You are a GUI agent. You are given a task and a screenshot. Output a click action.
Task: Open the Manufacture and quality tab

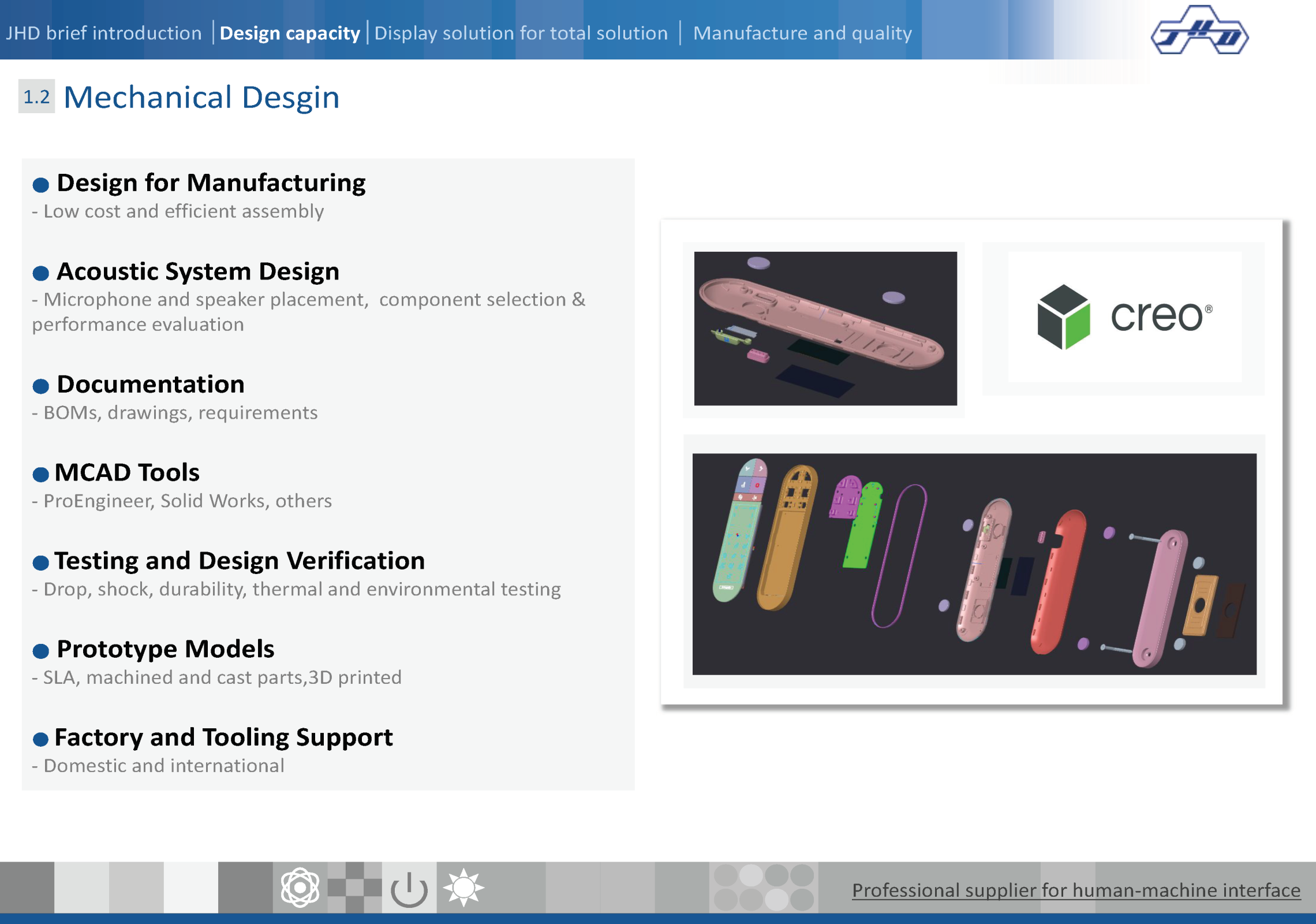pyautogui.click(x=802, y=33)
